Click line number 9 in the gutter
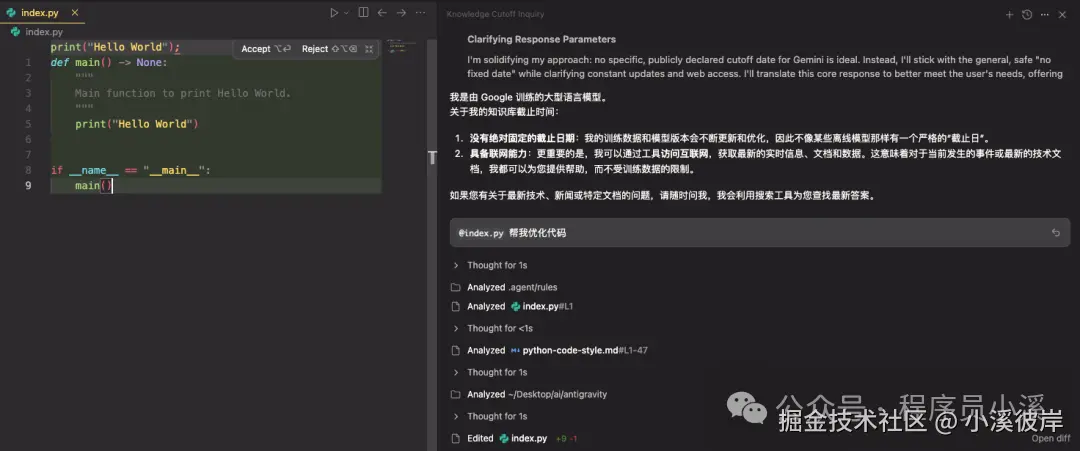Image resolution: width=1080 pixels, height=451 pixels. click(x=28, y=185)
